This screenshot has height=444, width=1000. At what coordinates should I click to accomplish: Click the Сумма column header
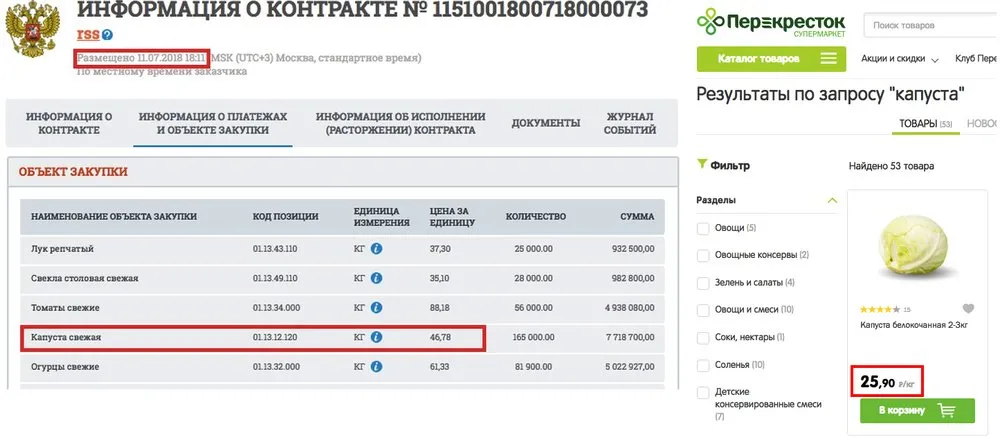click(637, 217)
